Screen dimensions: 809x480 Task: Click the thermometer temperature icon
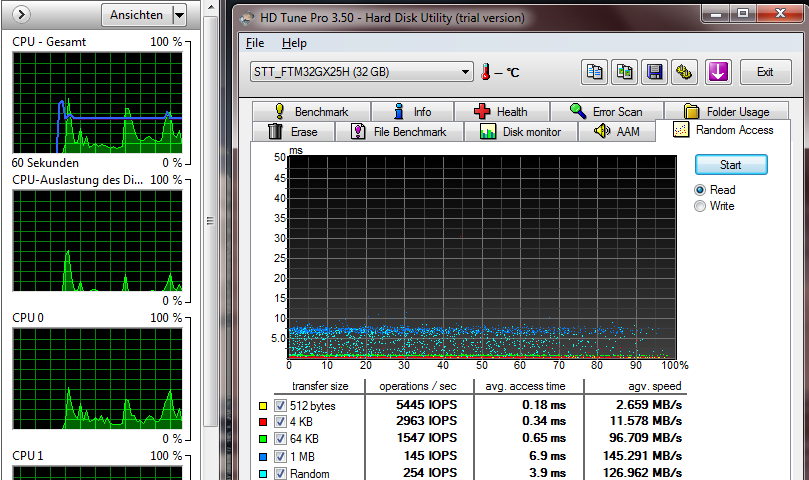point(485,72)
